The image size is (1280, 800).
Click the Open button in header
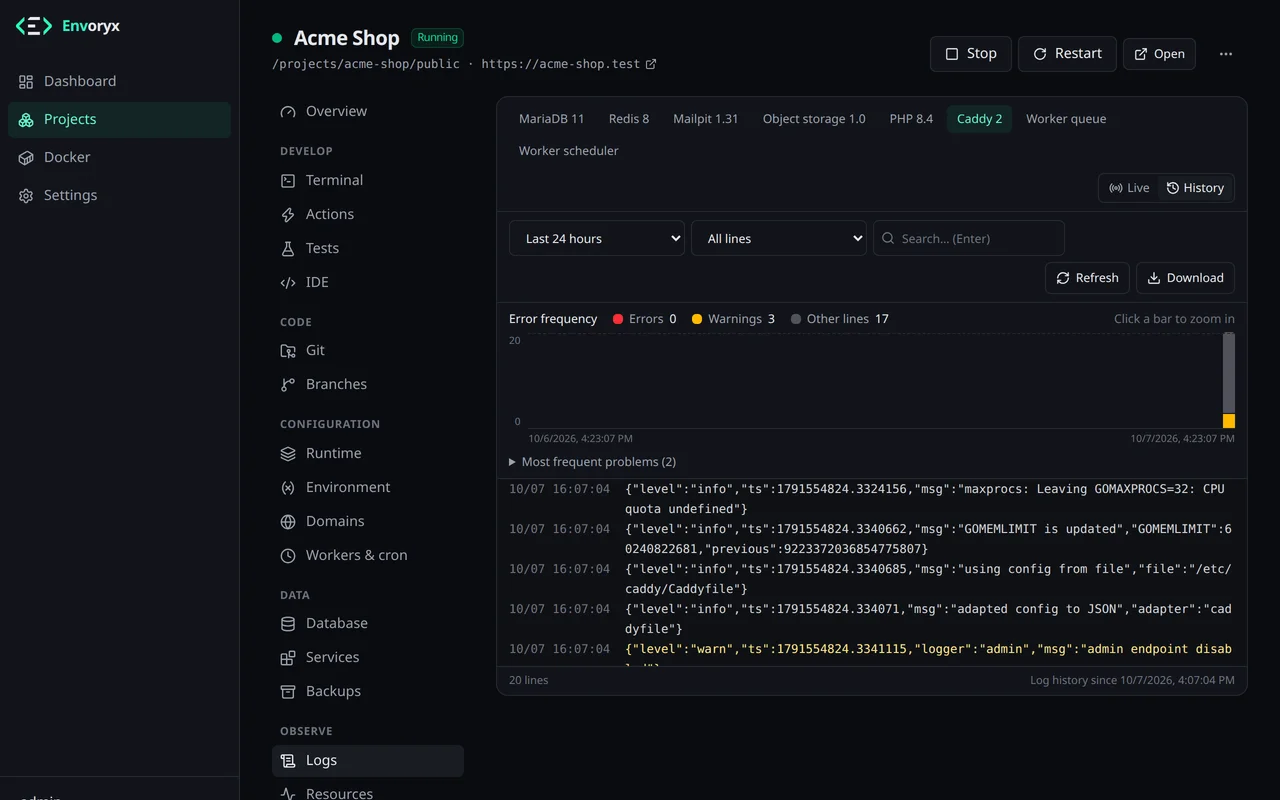click(1159, 54)
